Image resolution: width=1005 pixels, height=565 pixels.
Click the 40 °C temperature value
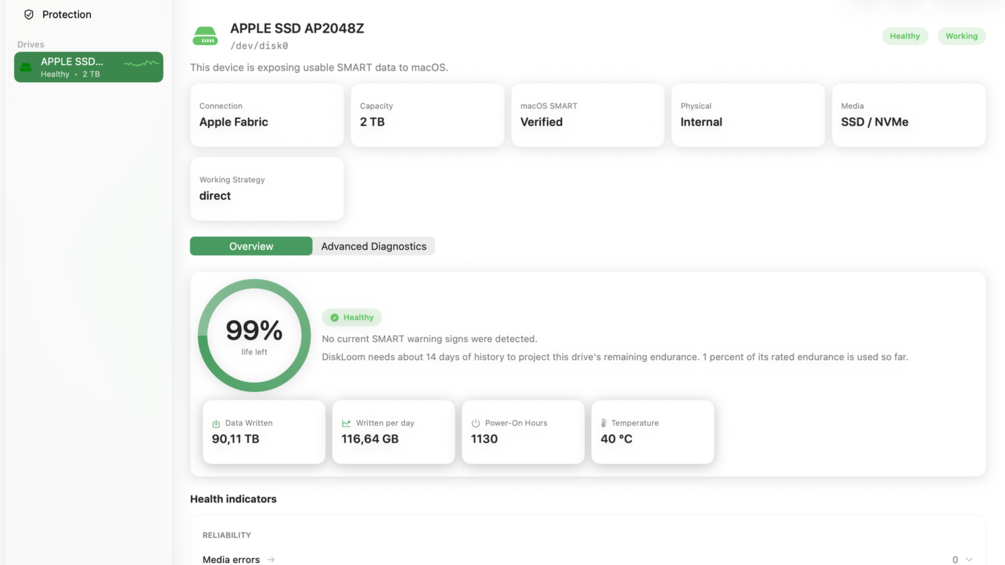[x=616, y=439]
